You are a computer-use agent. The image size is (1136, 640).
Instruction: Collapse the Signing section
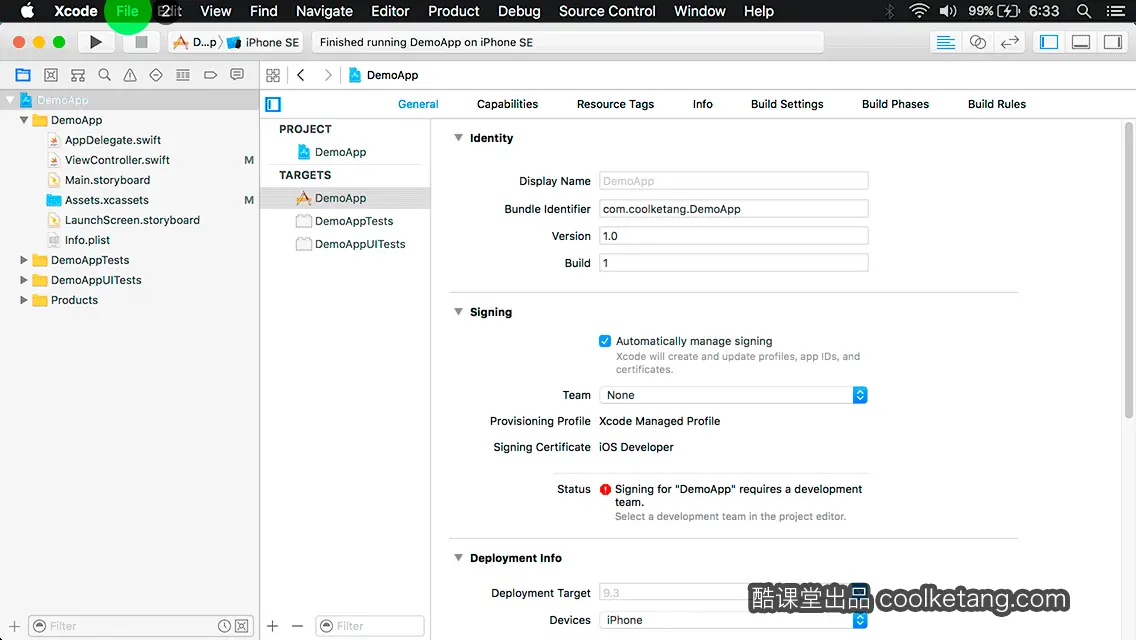click(x=458, y=312)
